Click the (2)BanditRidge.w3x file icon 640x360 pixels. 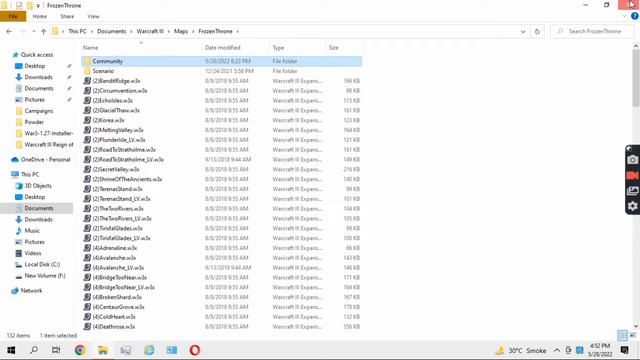(87, 81)
